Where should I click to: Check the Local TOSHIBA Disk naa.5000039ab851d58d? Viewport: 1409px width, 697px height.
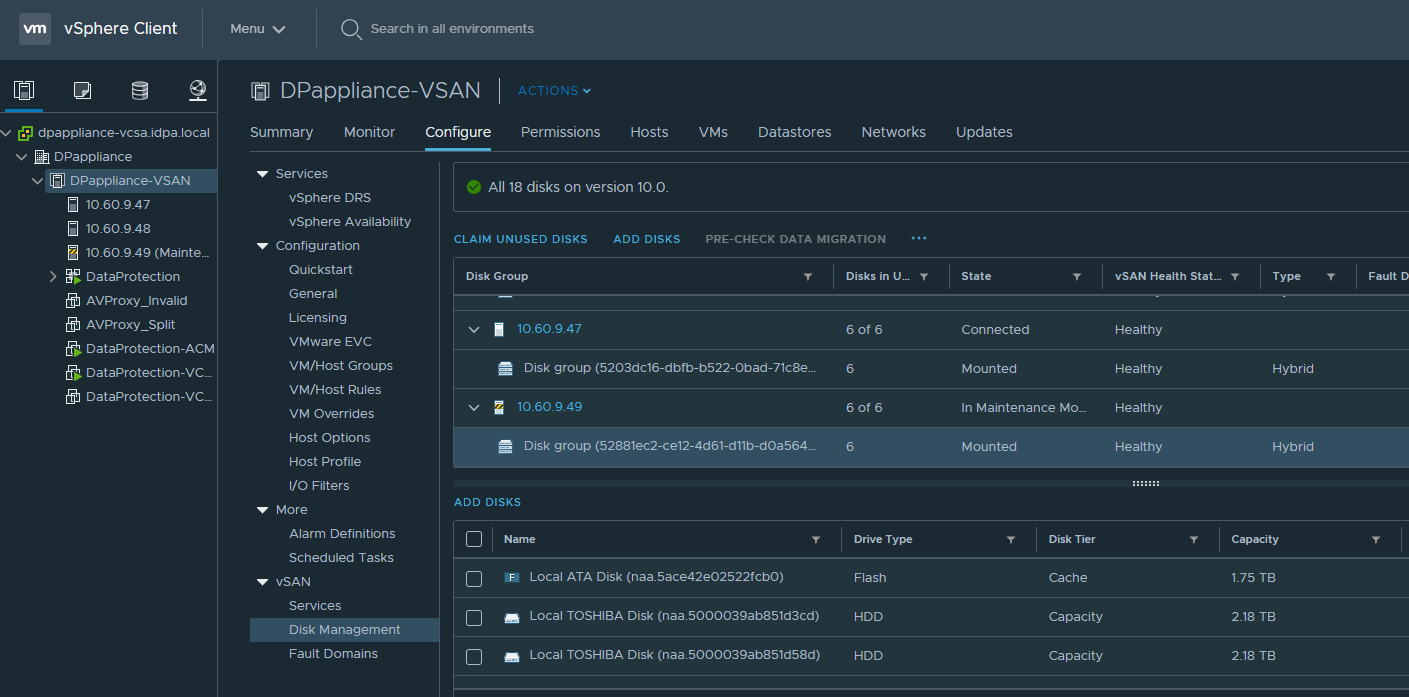click(x=474, y=656)
